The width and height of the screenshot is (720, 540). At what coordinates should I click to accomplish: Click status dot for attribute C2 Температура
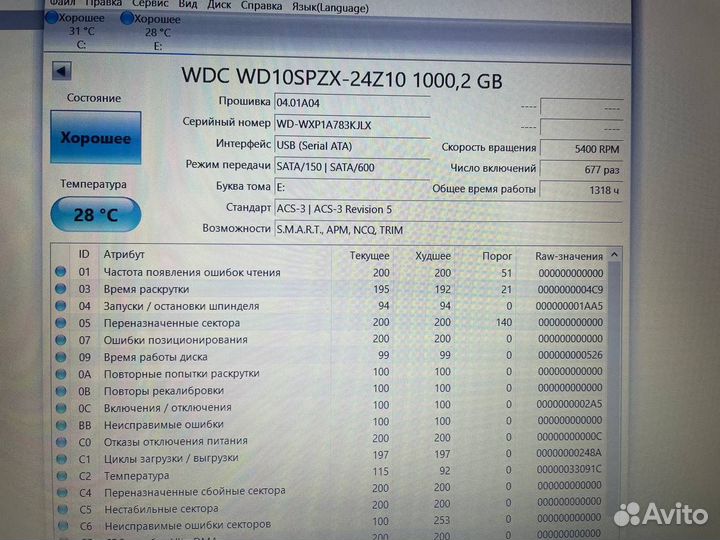point(61,476)
